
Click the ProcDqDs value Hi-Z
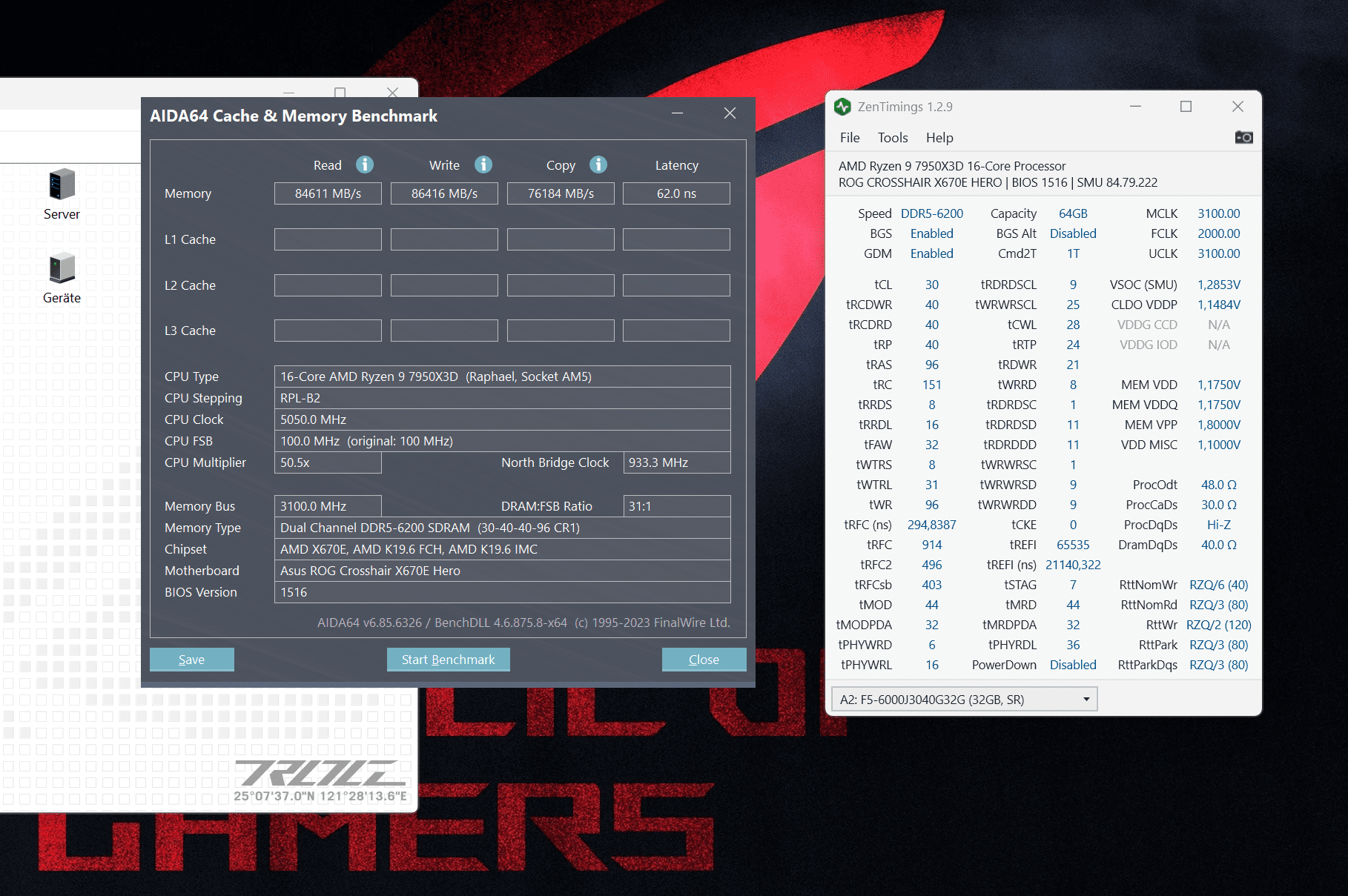tap(1219, 525)
